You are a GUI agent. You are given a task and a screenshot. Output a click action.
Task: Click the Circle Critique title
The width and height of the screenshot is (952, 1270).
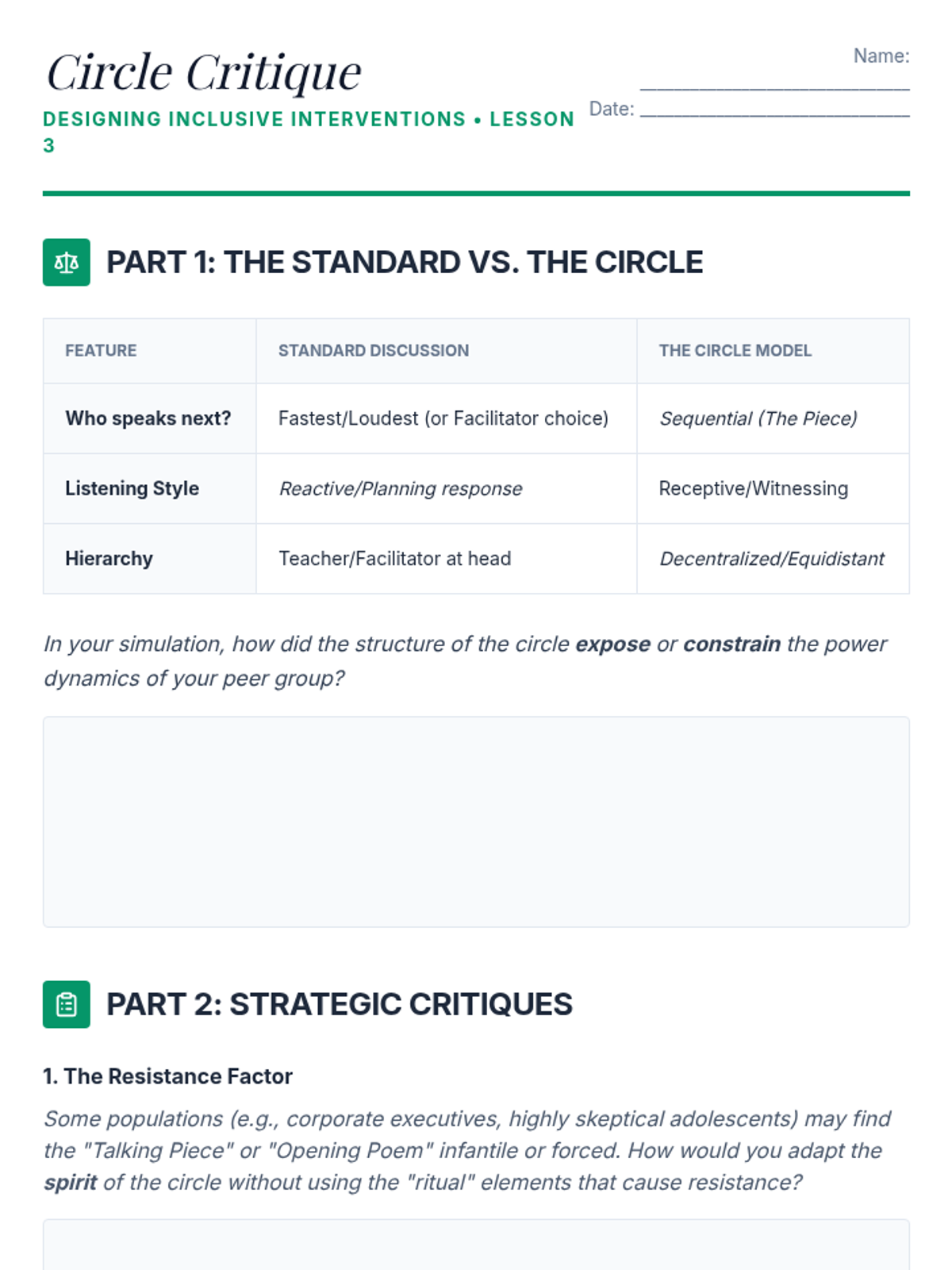[x=204, y=72]
